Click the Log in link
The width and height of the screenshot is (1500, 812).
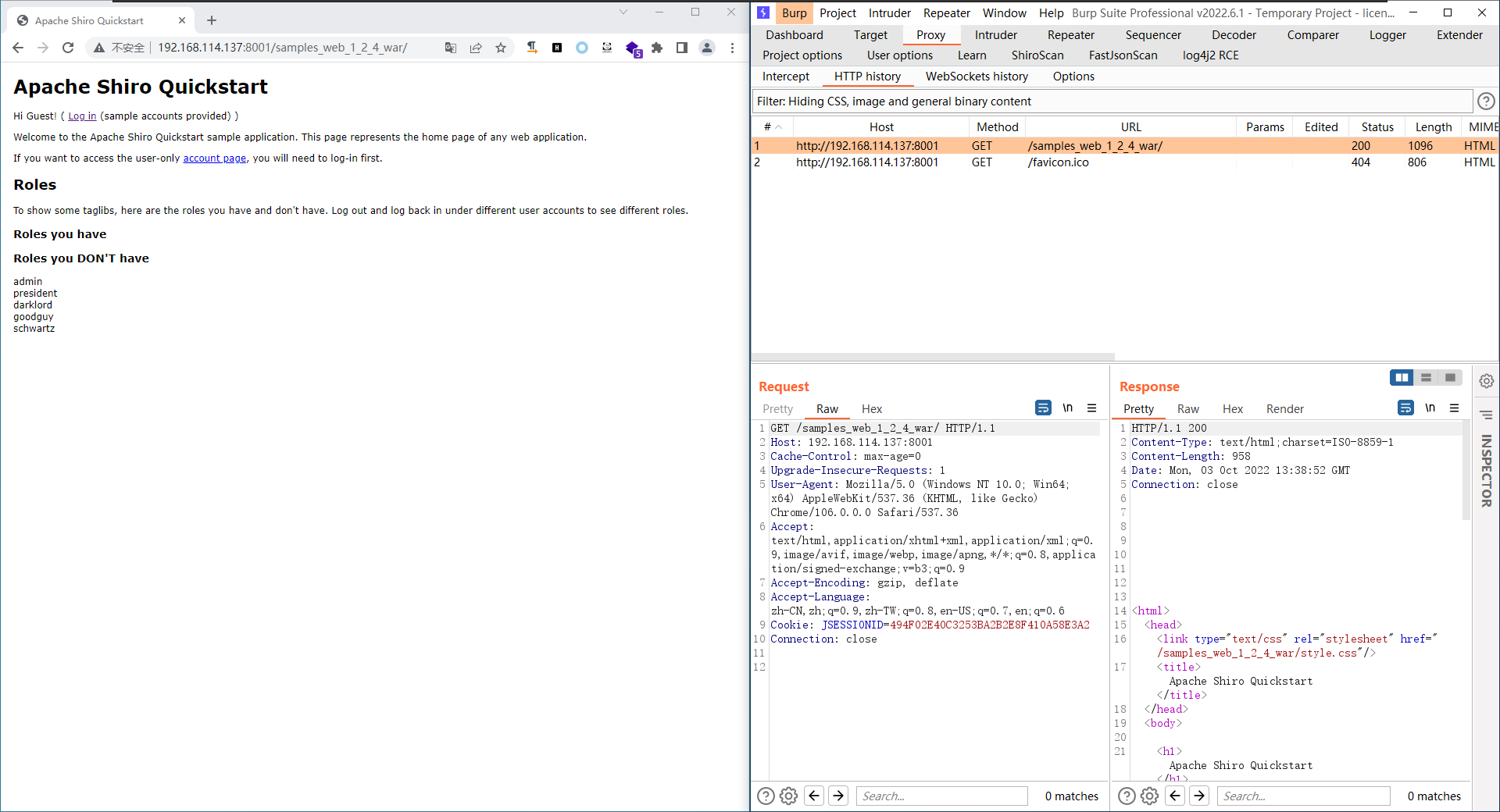coord(82,116)
